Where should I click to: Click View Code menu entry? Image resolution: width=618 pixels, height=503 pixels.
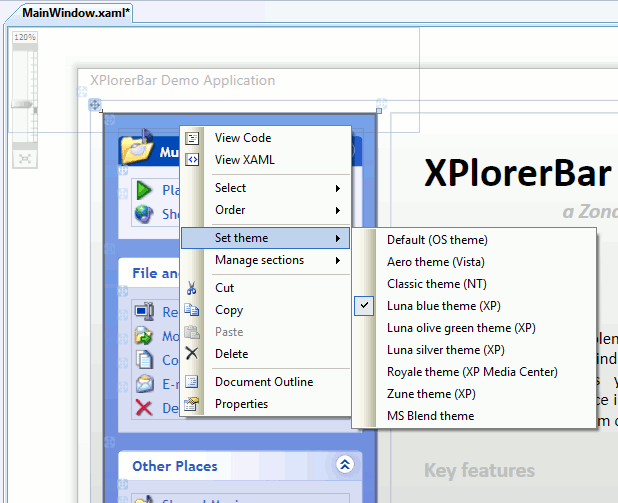point(265,138)
